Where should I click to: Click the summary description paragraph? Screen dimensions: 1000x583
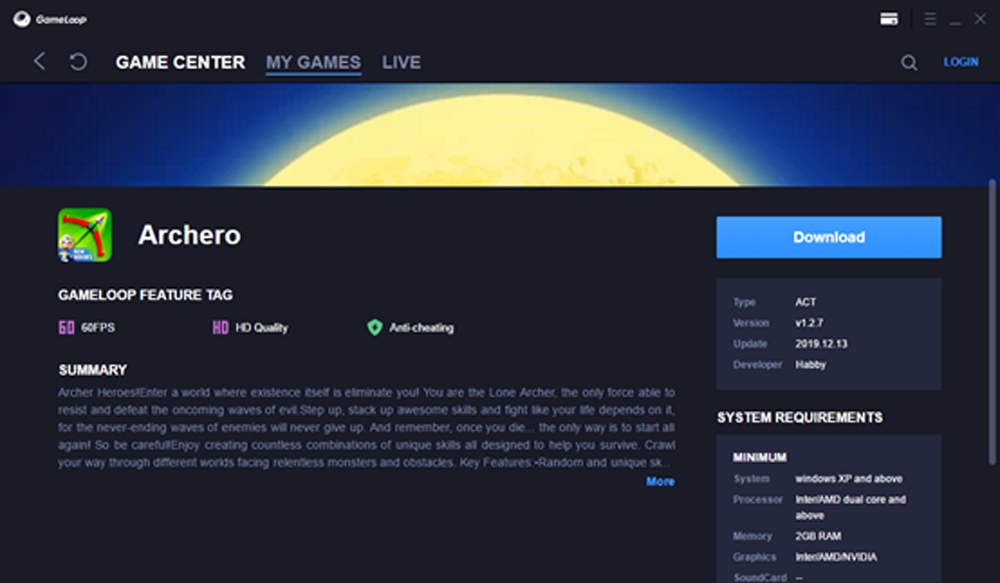point(366,427)
